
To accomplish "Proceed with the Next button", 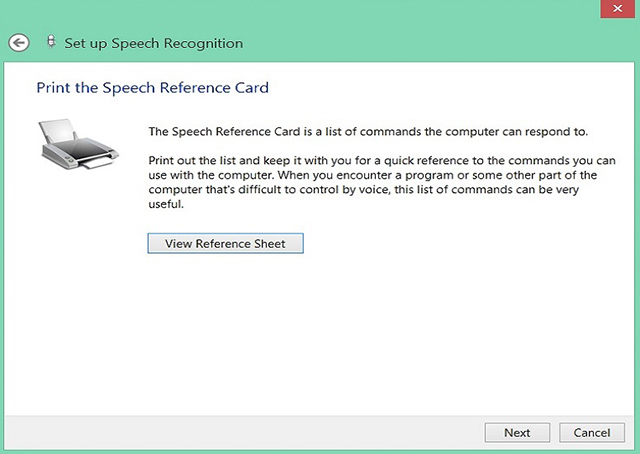I will pyautogui.click(x=517, y=432).
